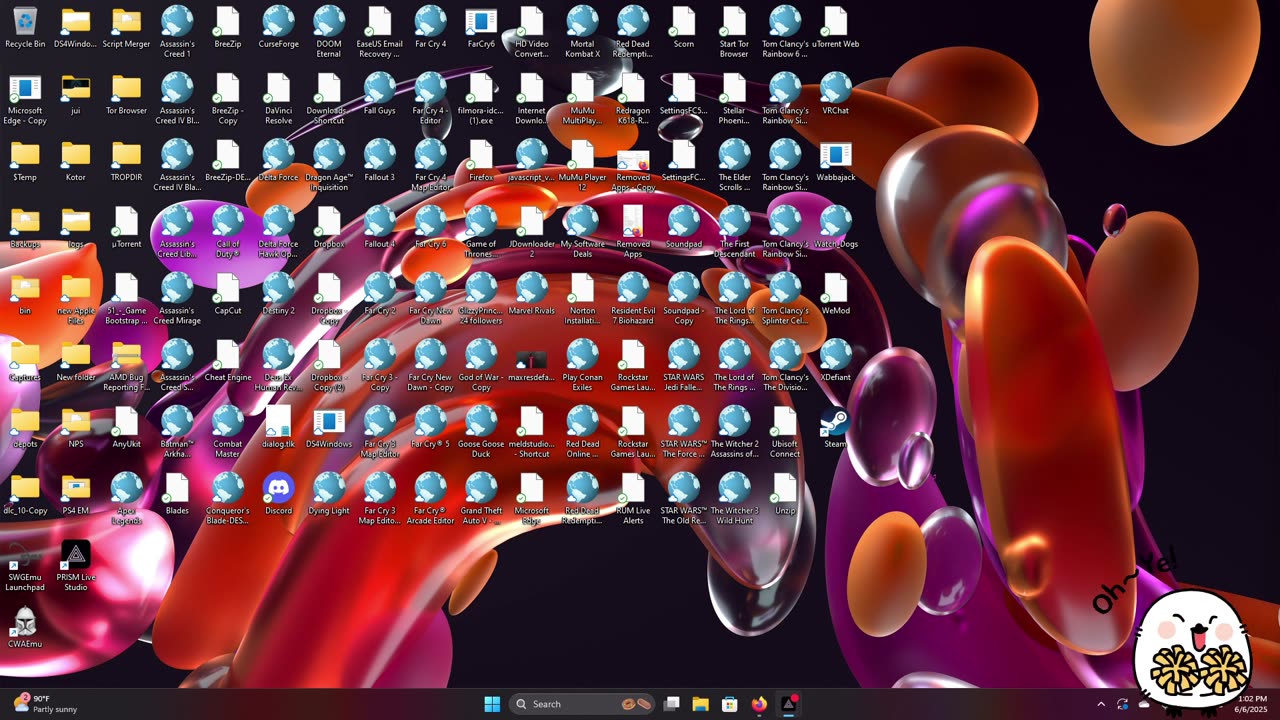Select the Soundpad desktop shortcut
Screen dimensions: 1280x720
(684, 228)
